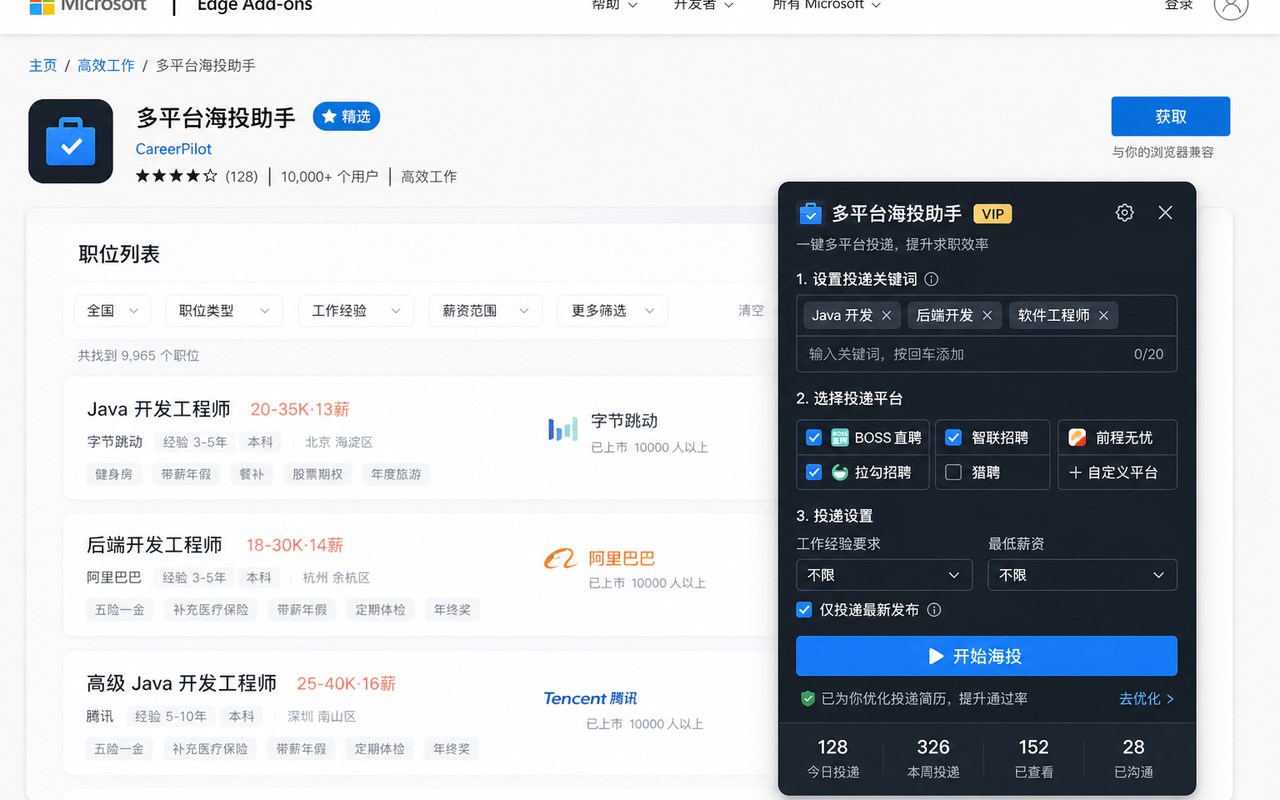The image size is (1280, 800).
Task: Expand the 全国 location filter
Action: tap(113, 311)
